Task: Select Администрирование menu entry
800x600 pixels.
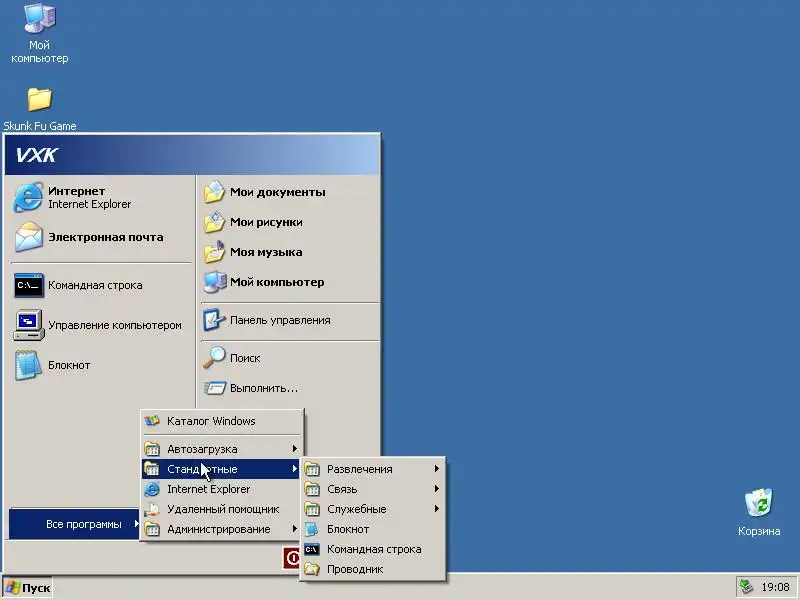Action: coord(222,529)
